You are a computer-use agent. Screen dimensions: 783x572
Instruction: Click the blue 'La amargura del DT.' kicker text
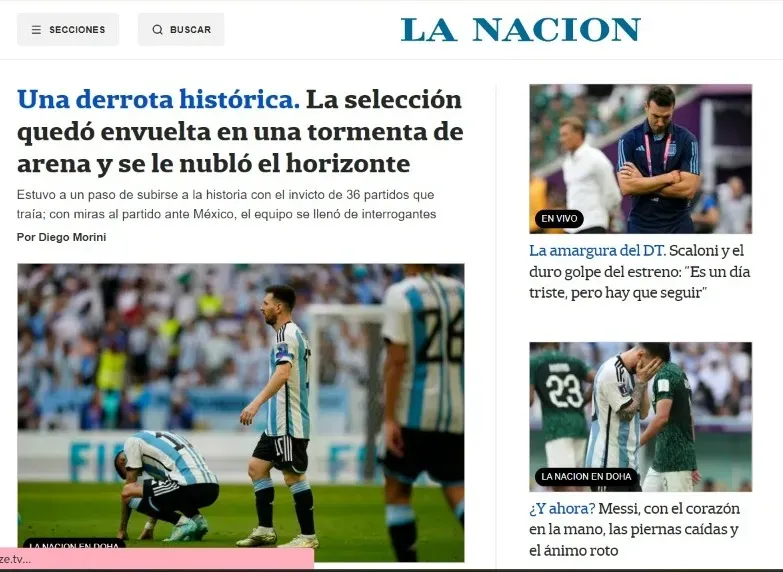pos(597,250)
